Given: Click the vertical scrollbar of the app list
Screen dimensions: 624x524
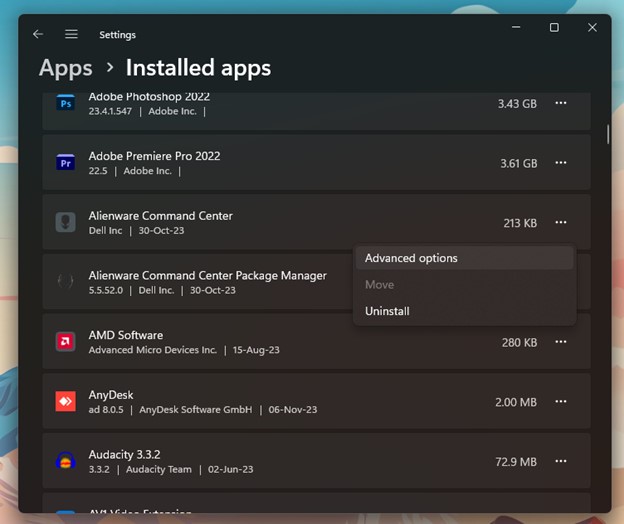Looking at the screenshot, I should click(x=607, y=134).
